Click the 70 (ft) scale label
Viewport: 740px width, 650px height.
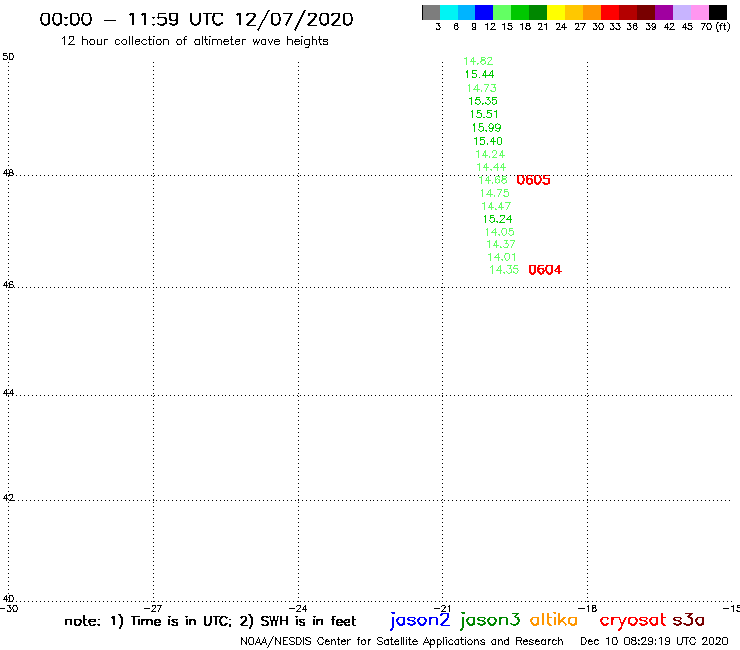[x=715, y=27]
